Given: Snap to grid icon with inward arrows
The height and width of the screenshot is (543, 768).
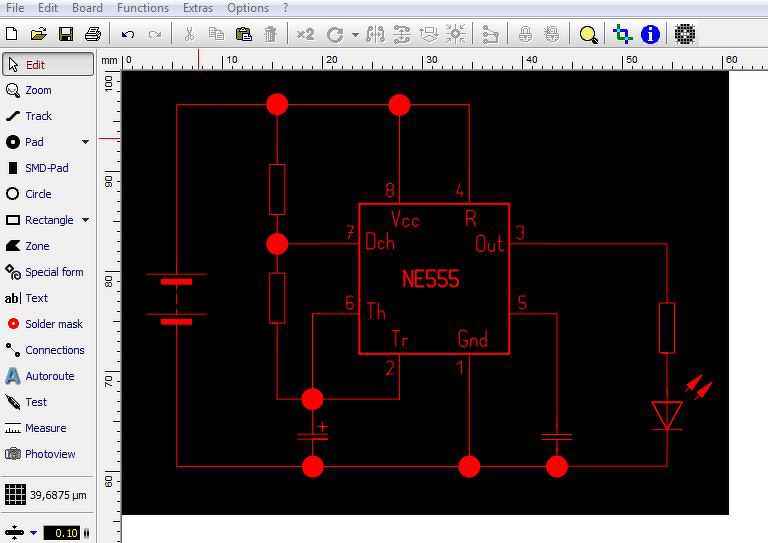Looking at the screenshot, I should pos(456,34).
